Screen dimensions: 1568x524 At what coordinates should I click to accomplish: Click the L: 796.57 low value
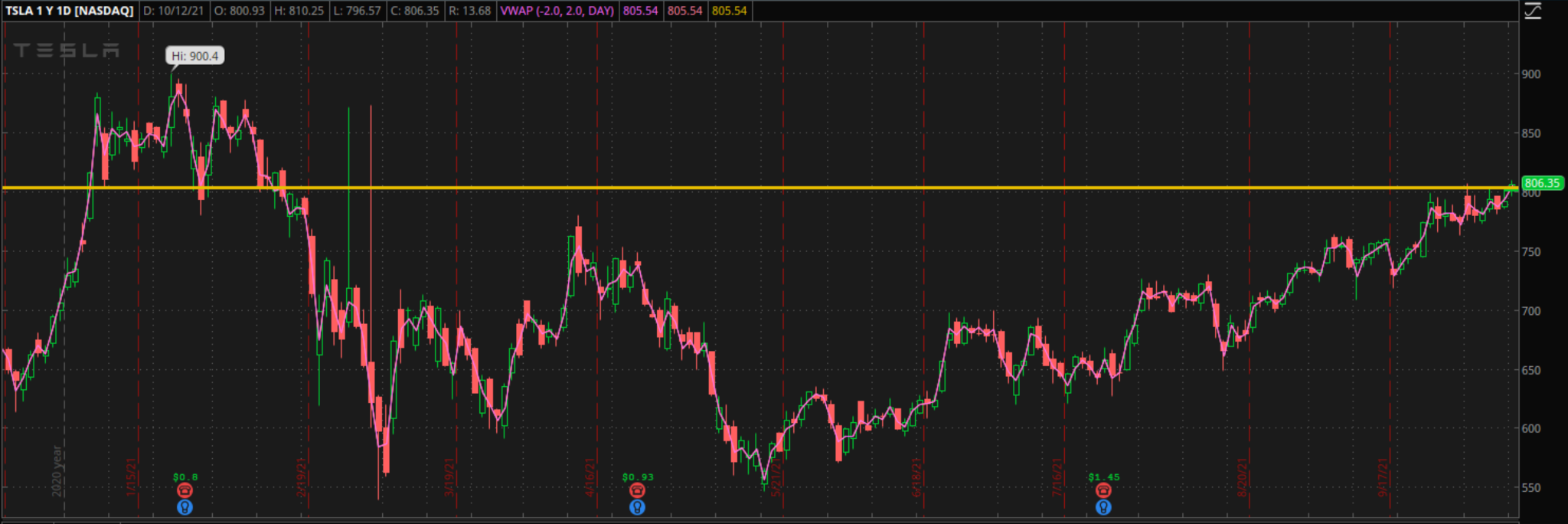tap(358, 11)
